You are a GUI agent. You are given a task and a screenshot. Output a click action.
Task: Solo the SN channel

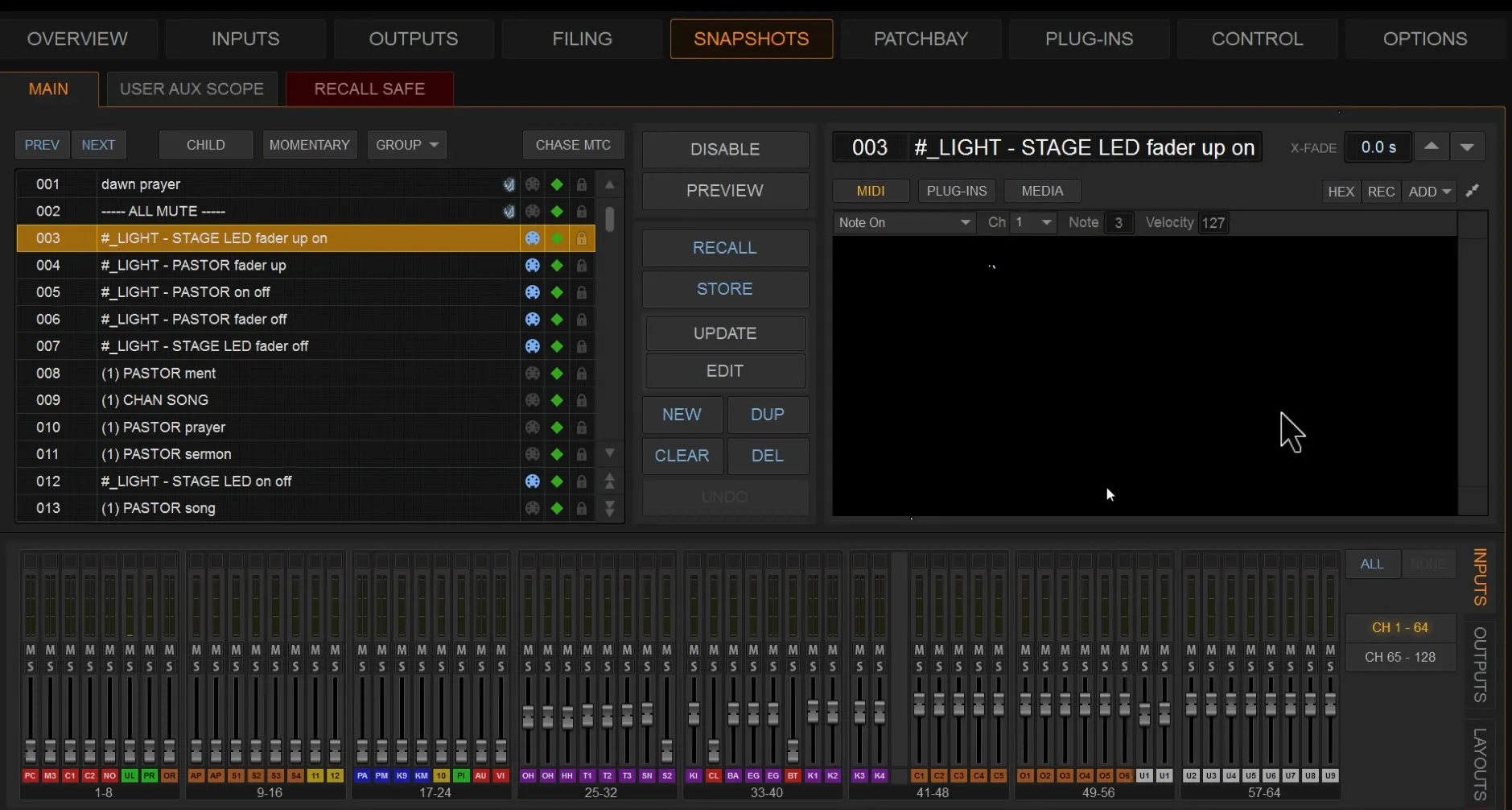[x=647, y=667]
